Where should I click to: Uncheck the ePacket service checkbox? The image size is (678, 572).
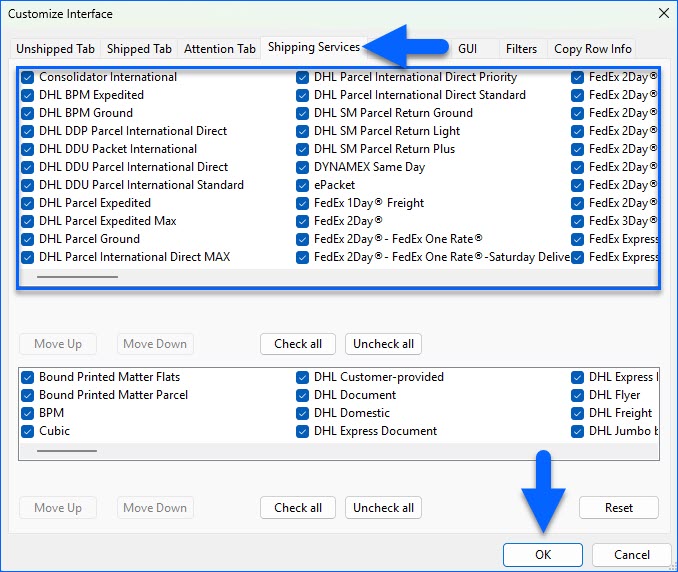point(303,185)
